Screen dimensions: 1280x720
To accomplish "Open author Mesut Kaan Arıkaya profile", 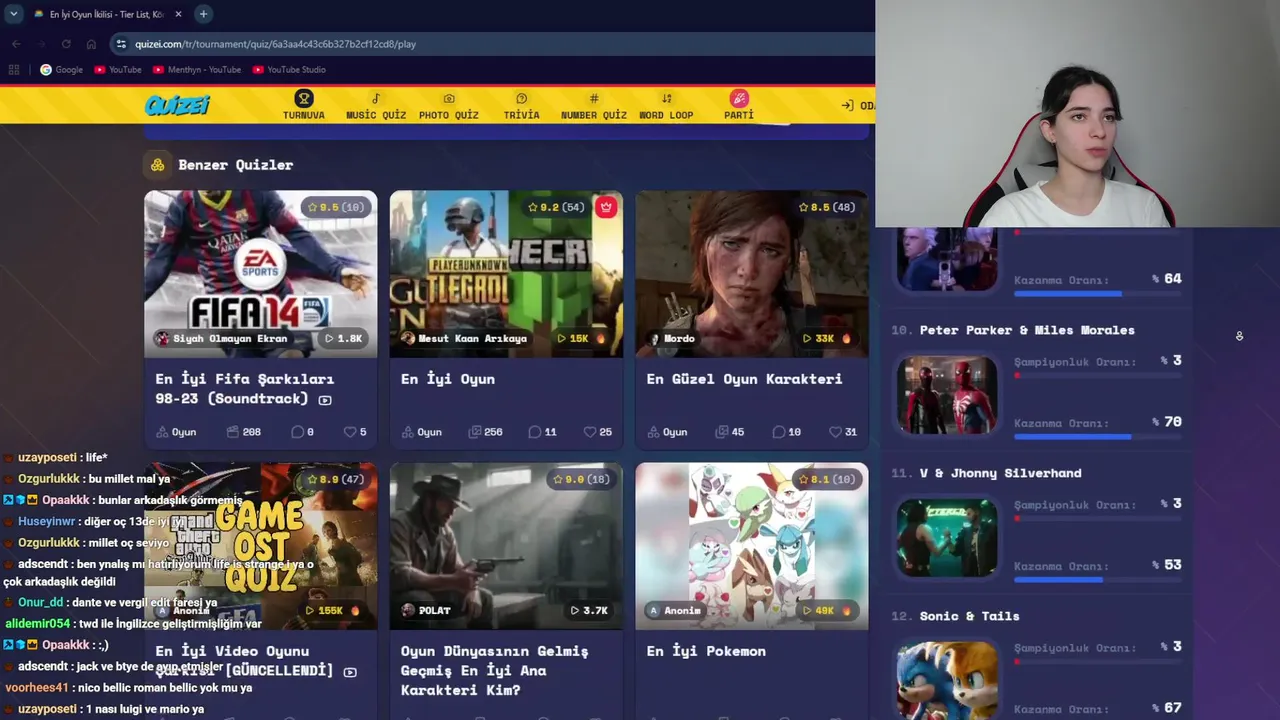I will tap(464, 338).
